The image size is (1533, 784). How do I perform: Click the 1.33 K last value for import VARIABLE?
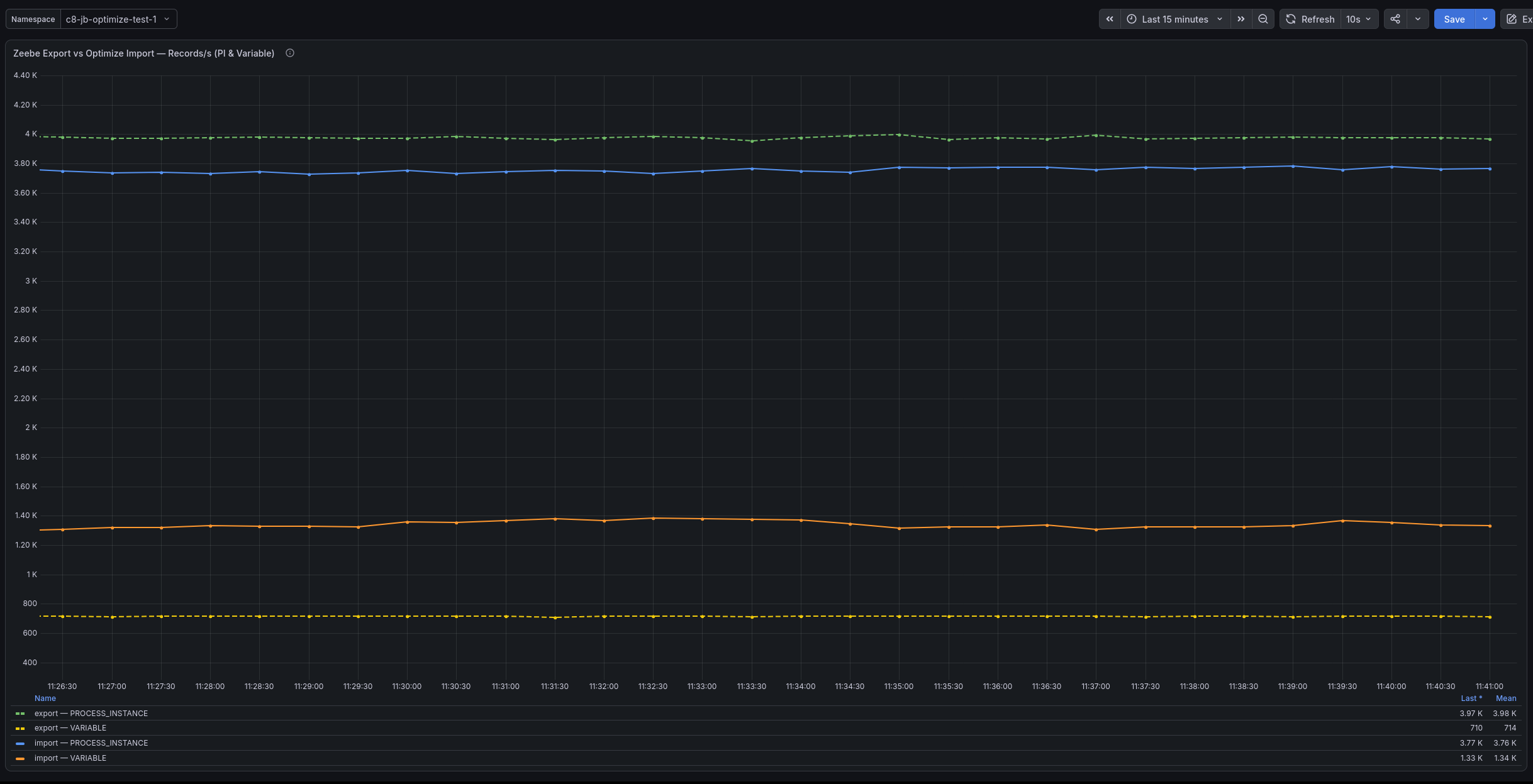pyautogui.click(x=1471, y=758)
